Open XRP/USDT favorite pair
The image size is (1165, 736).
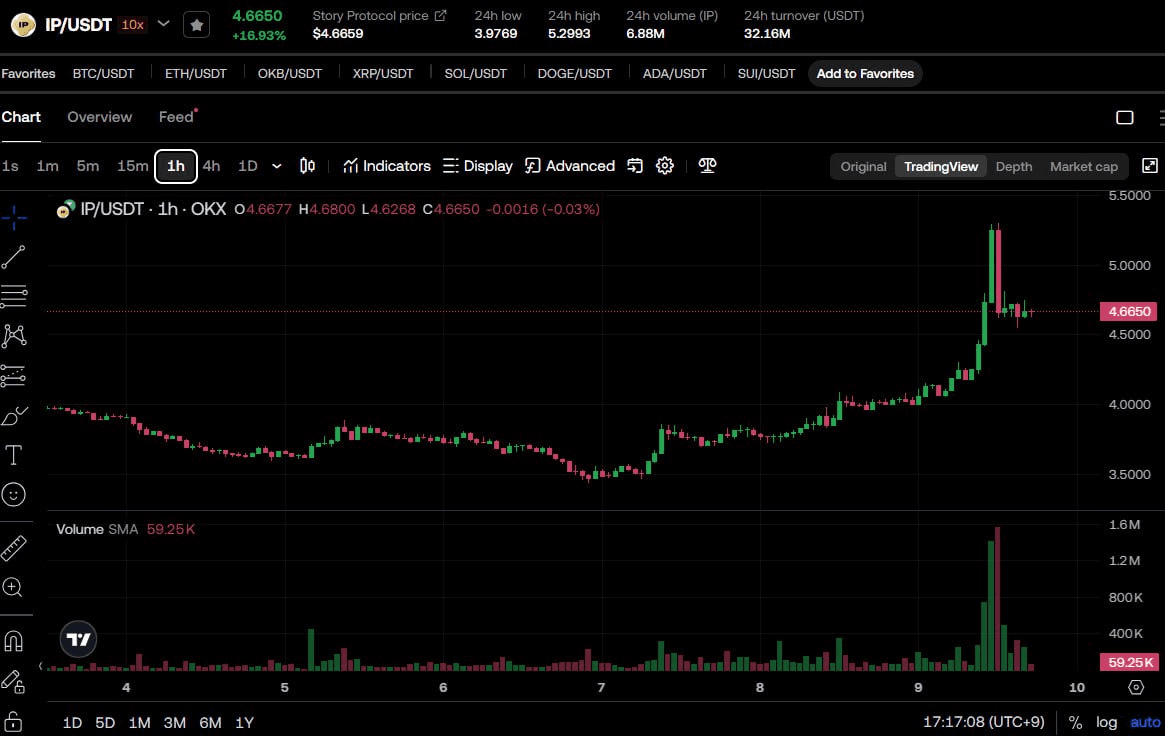click(x=383, y=74)
